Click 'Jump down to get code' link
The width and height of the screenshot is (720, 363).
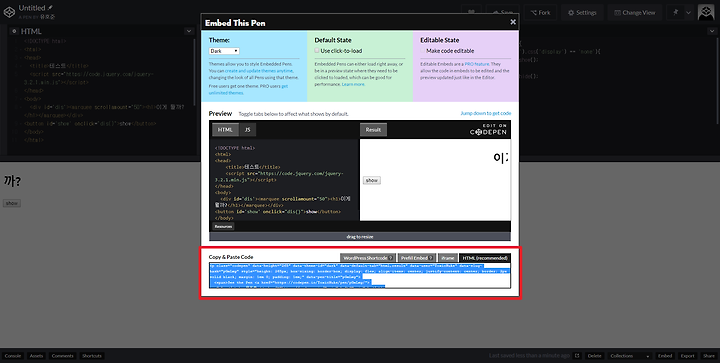[x=486, y=113]
